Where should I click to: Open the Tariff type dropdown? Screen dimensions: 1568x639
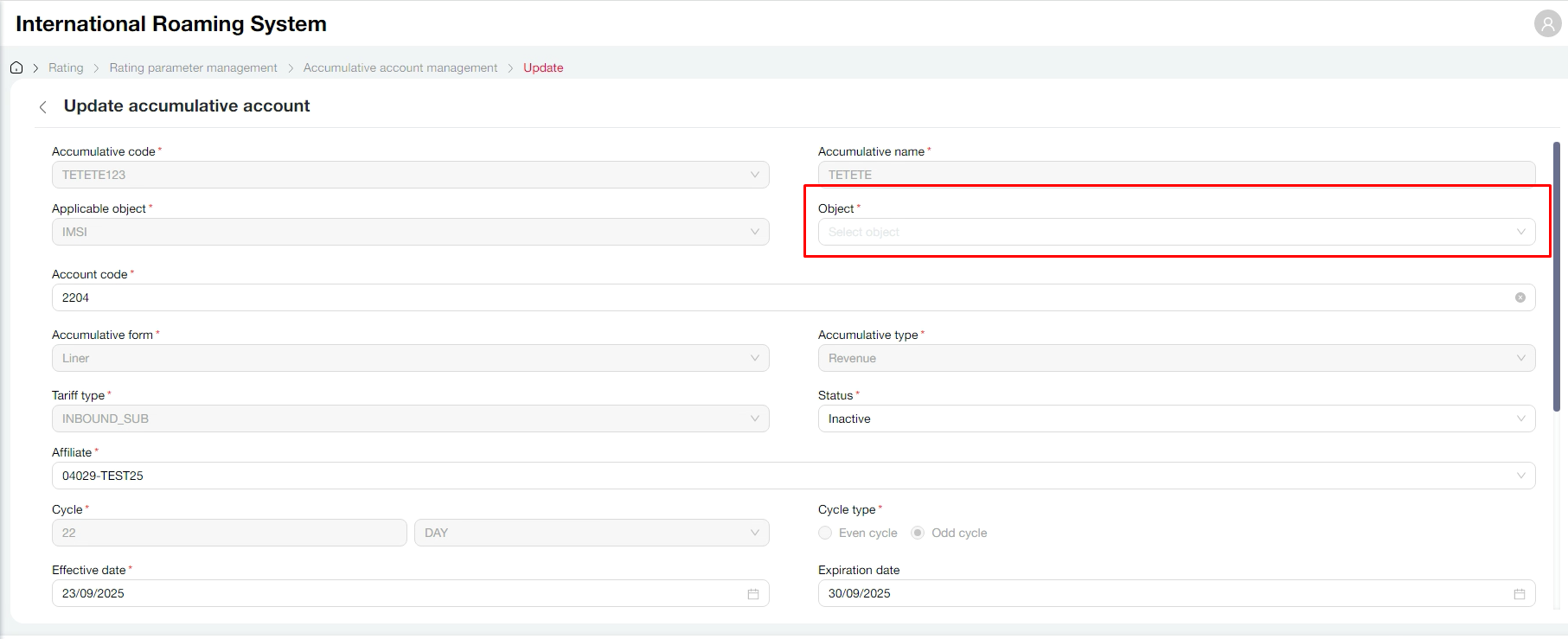pyautogui.click(x=410, y=419)
